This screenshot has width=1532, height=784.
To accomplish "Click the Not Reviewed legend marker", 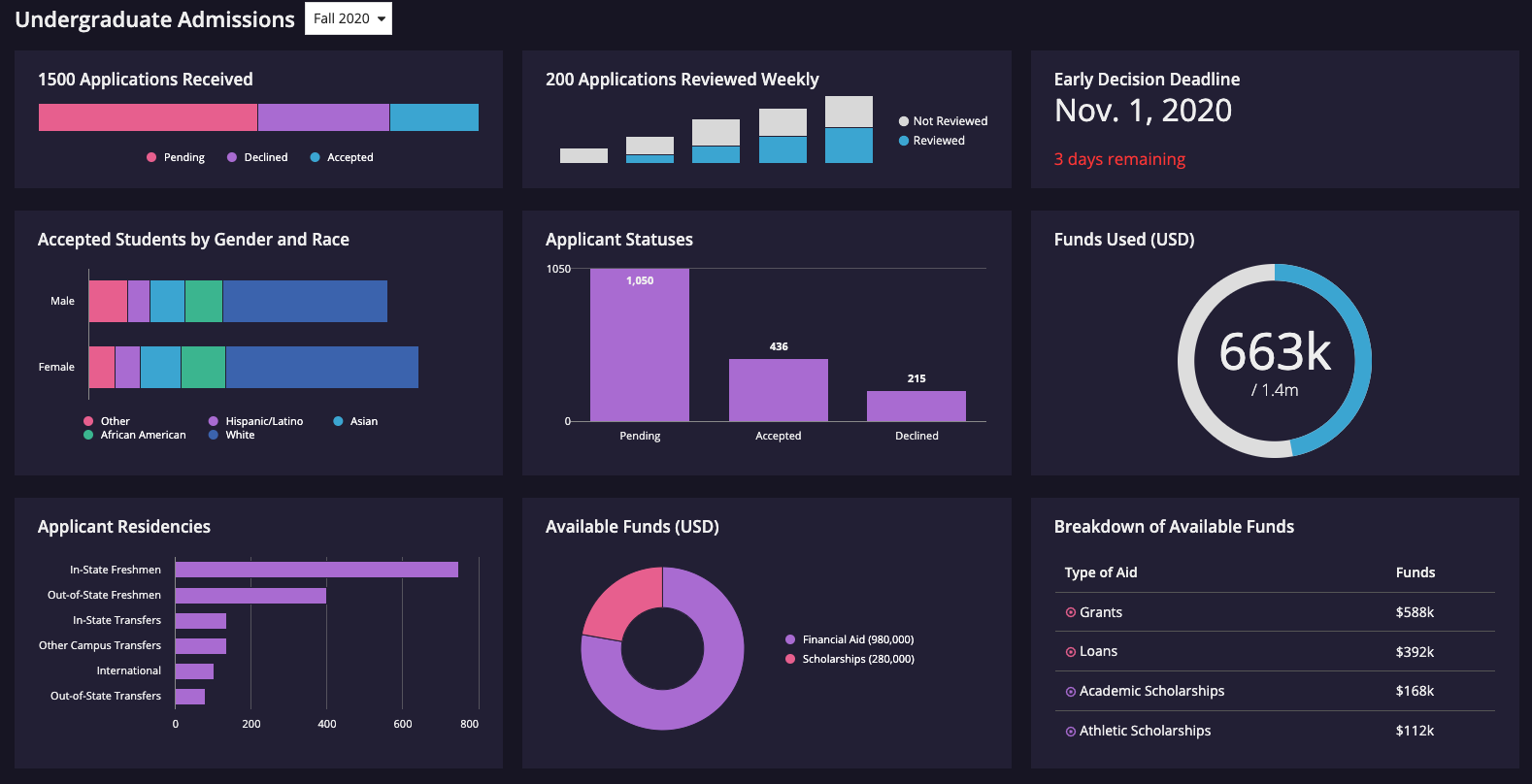I will click(x=904, y=121).
